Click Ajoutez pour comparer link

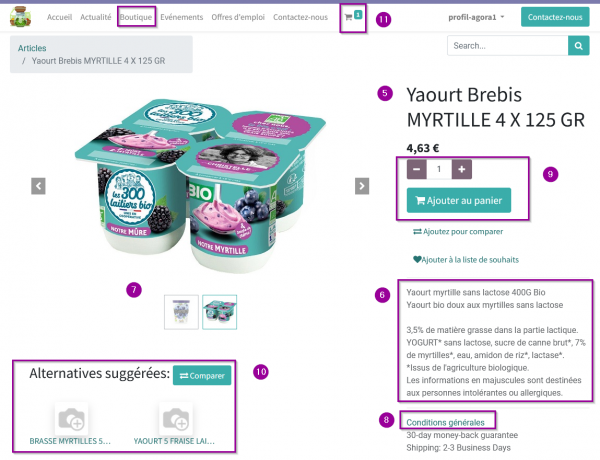458,232
